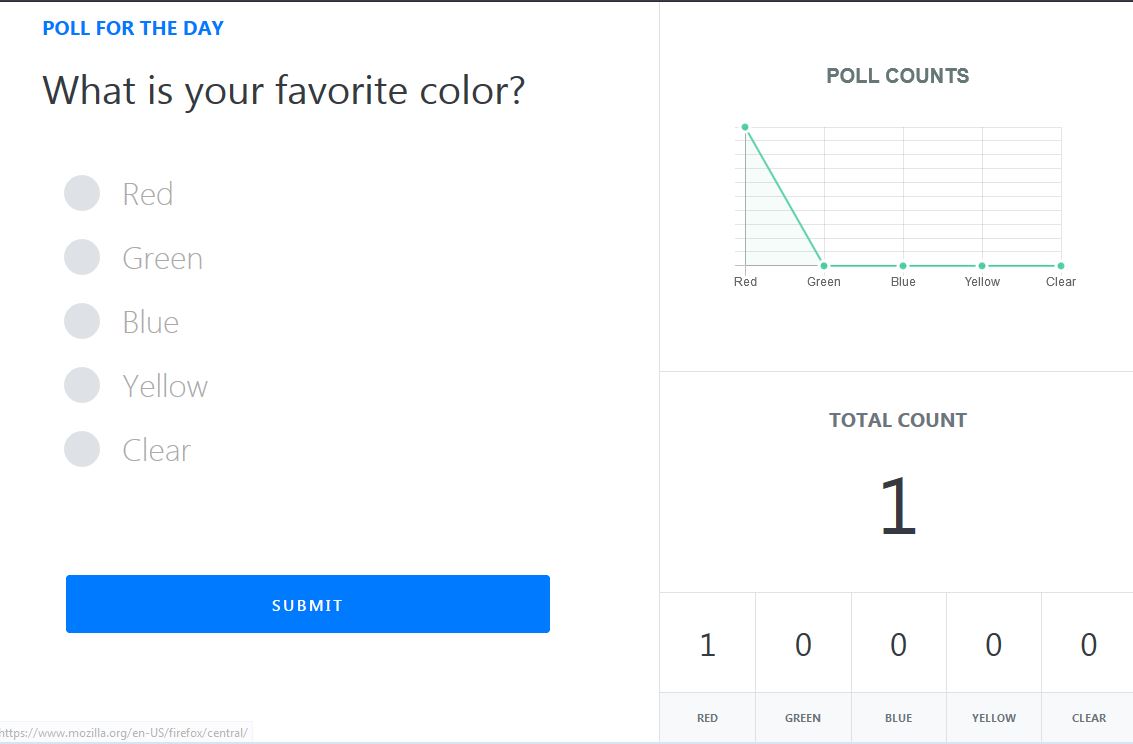This screenshot has width=1133, height=744.
Task: Click the Yellow option label text
Action: (165, 386)
